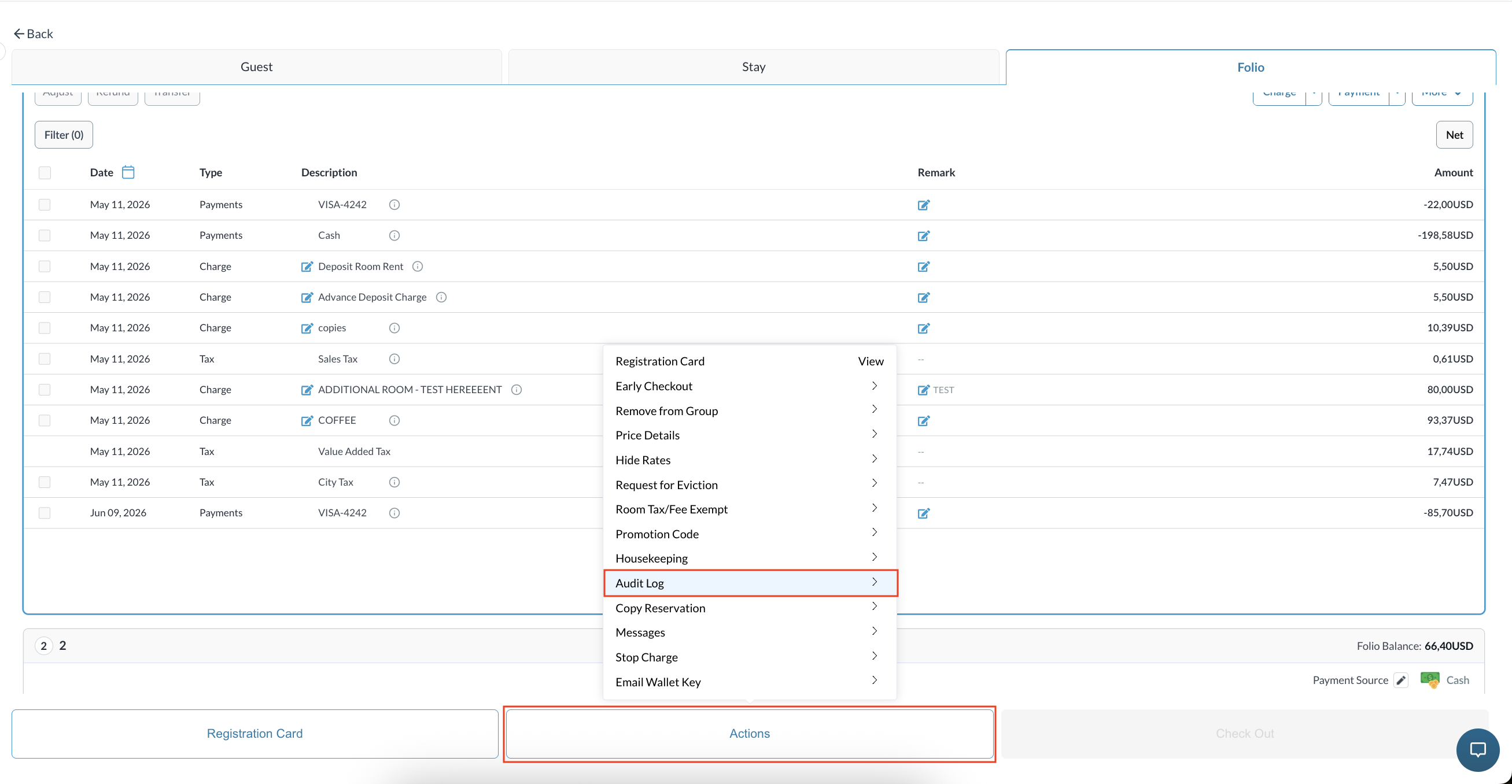Expand Promotion Code option
This screenshot has height=784, width=1512.
[750, 534]
